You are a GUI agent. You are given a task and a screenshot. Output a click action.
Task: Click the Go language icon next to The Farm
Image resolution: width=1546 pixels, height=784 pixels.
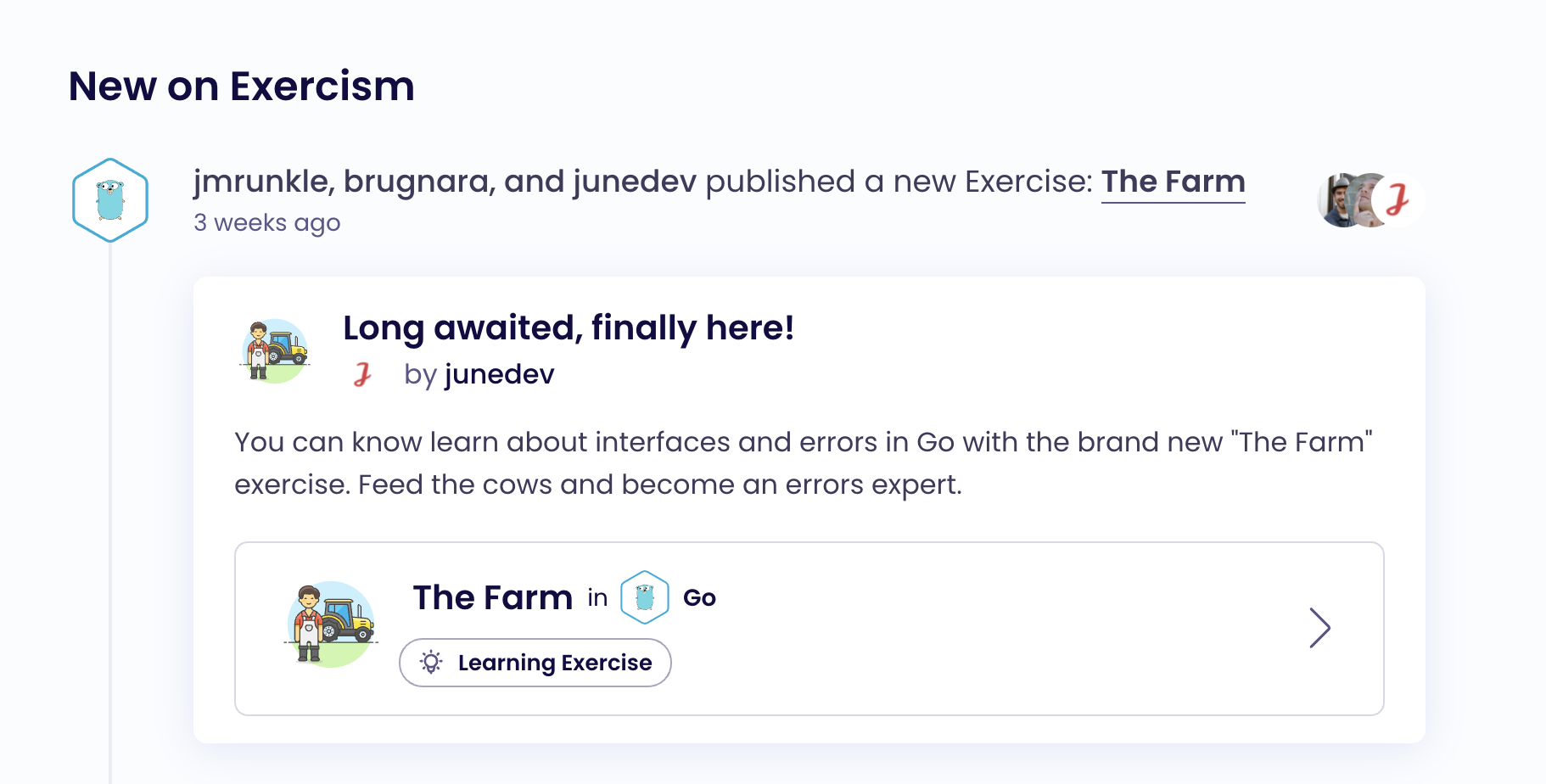(644, 597)
